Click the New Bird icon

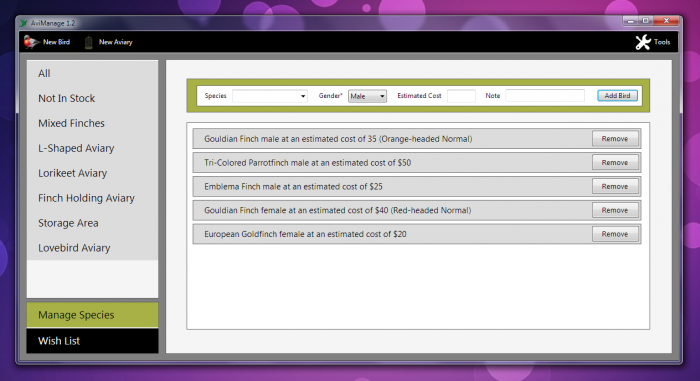tap(31, 42)
